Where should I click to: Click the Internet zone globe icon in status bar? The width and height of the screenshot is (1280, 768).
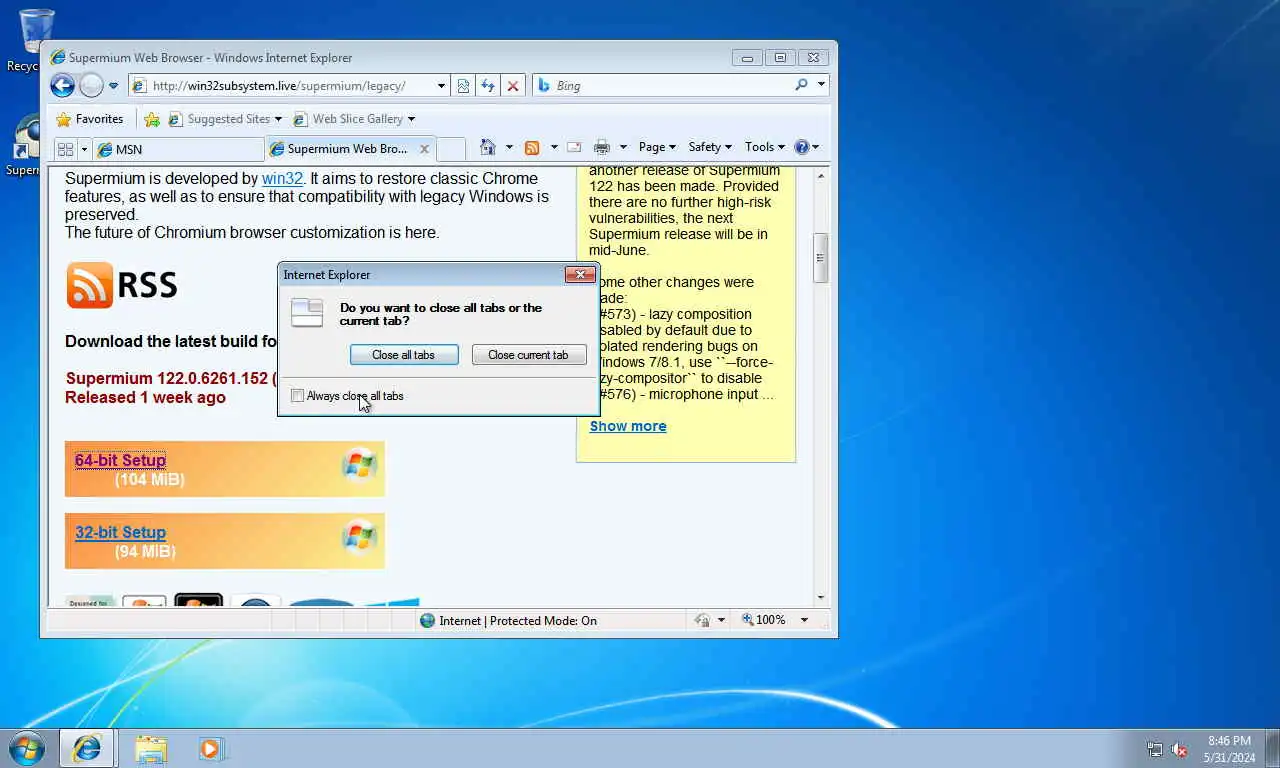coord(428,620)
